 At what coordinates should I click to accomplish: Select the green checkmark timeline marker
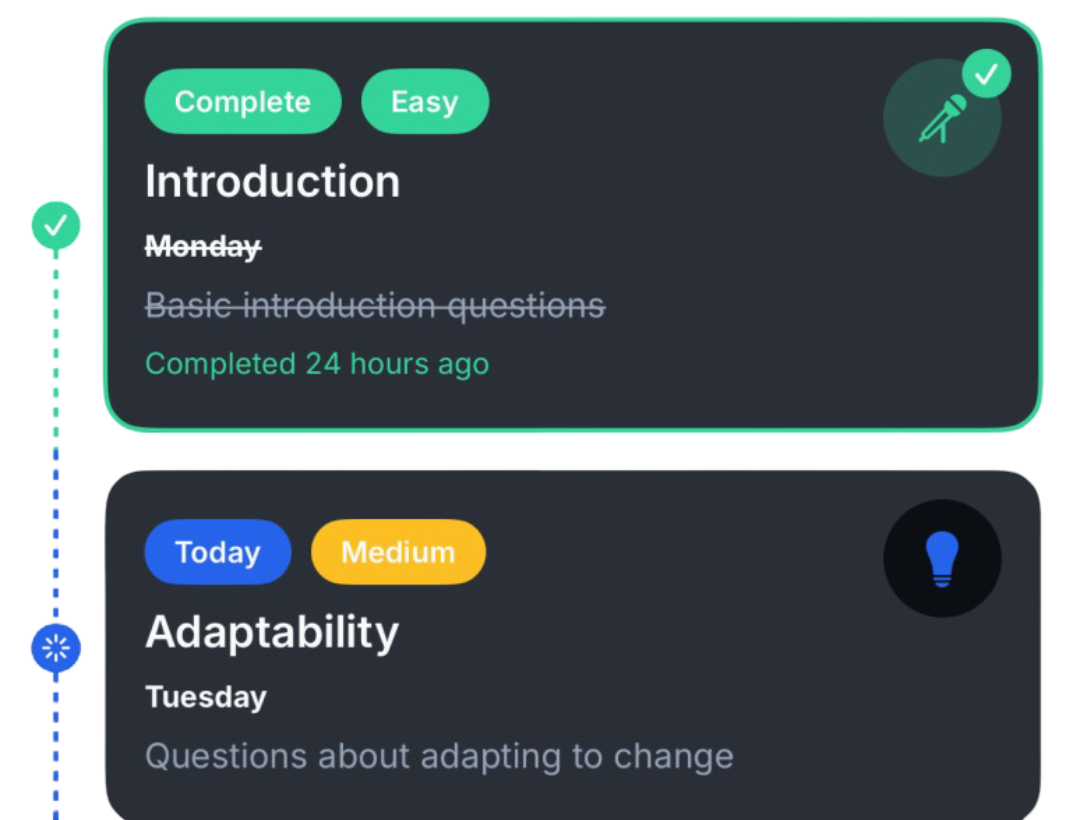[x=56, y=225]
